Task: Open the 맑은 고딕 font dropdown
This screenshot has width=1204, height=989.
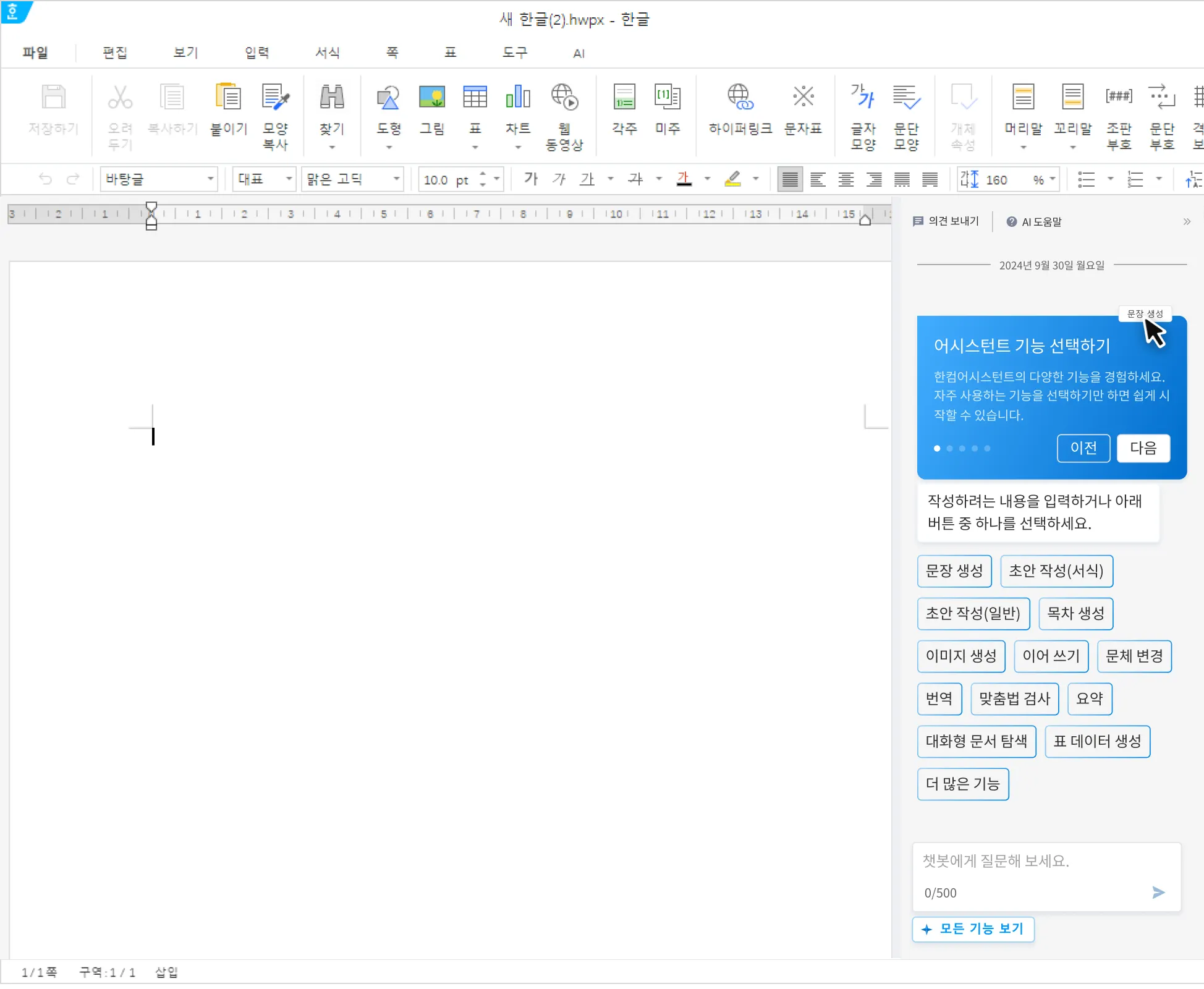Action: click(x=397, y=179)
